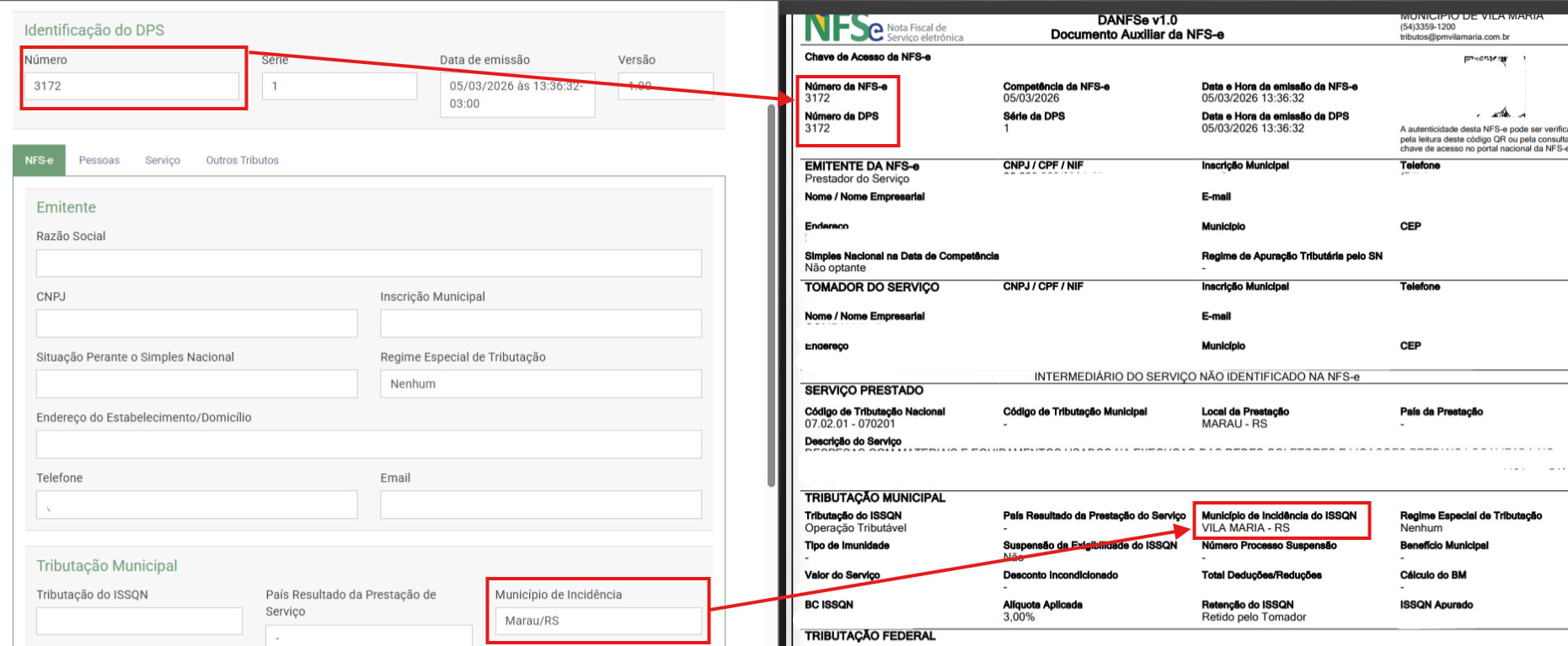Open the Serviço tab
Viewport: 1568px width, 646px height.
[163, 160]
